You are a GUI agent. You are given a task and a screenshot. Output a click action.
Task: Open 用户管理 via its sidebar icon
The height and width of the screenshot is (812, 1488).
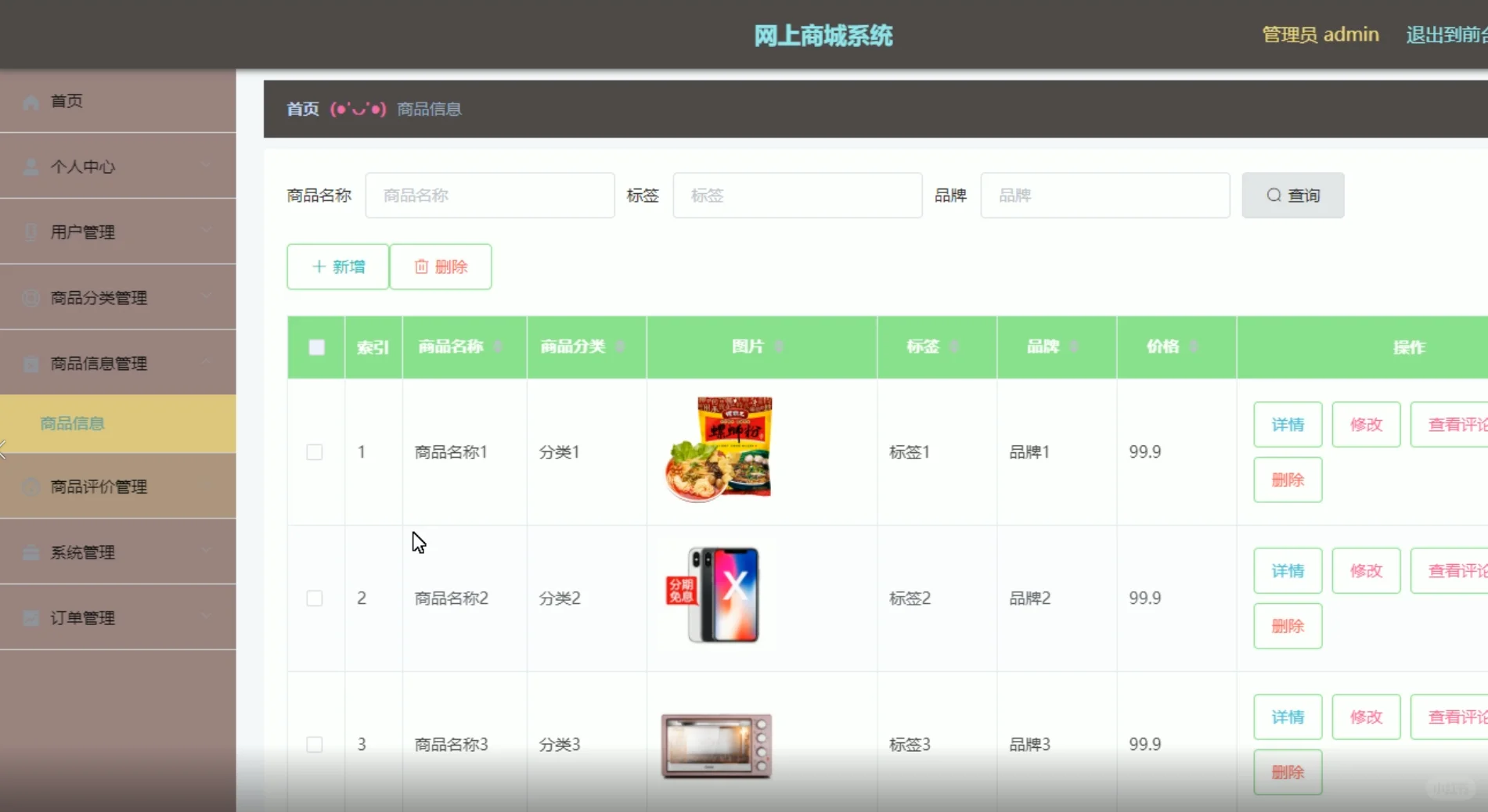31,232
